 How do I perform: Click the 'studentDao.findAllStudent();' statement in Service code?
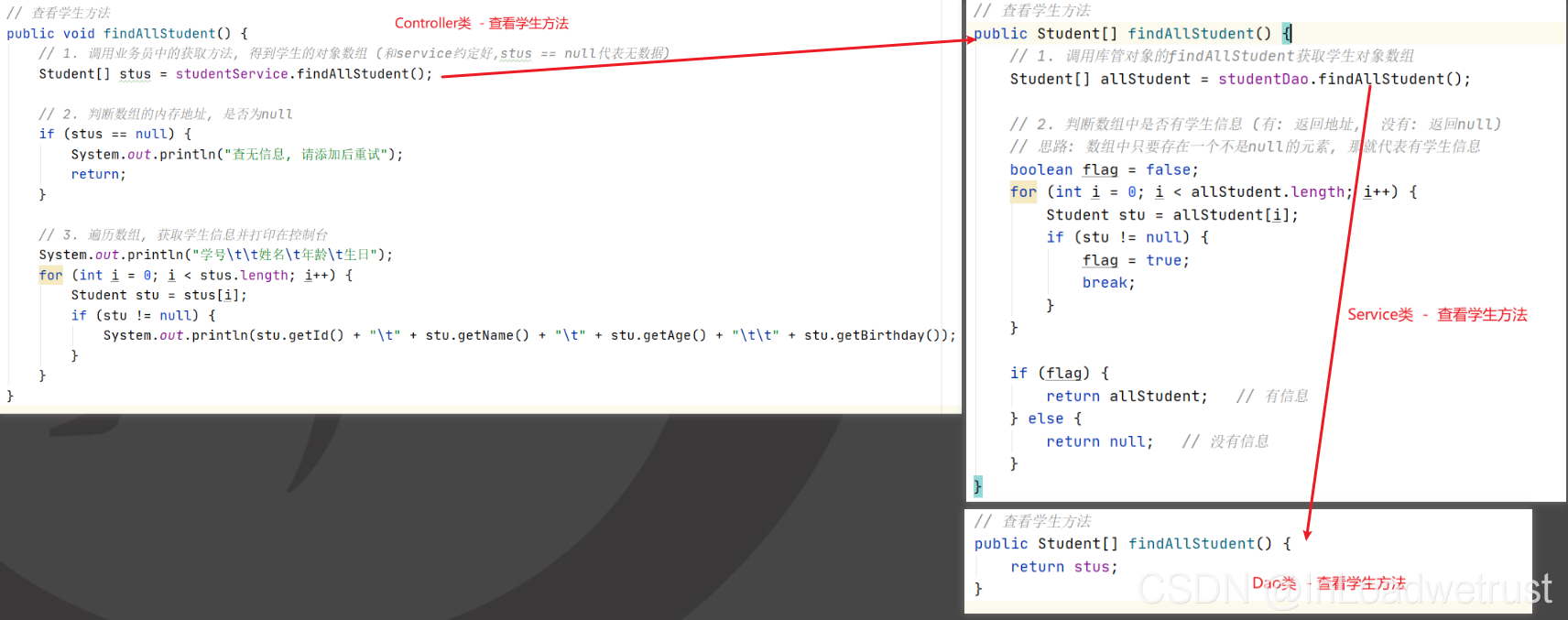(x=1345, y=79)
